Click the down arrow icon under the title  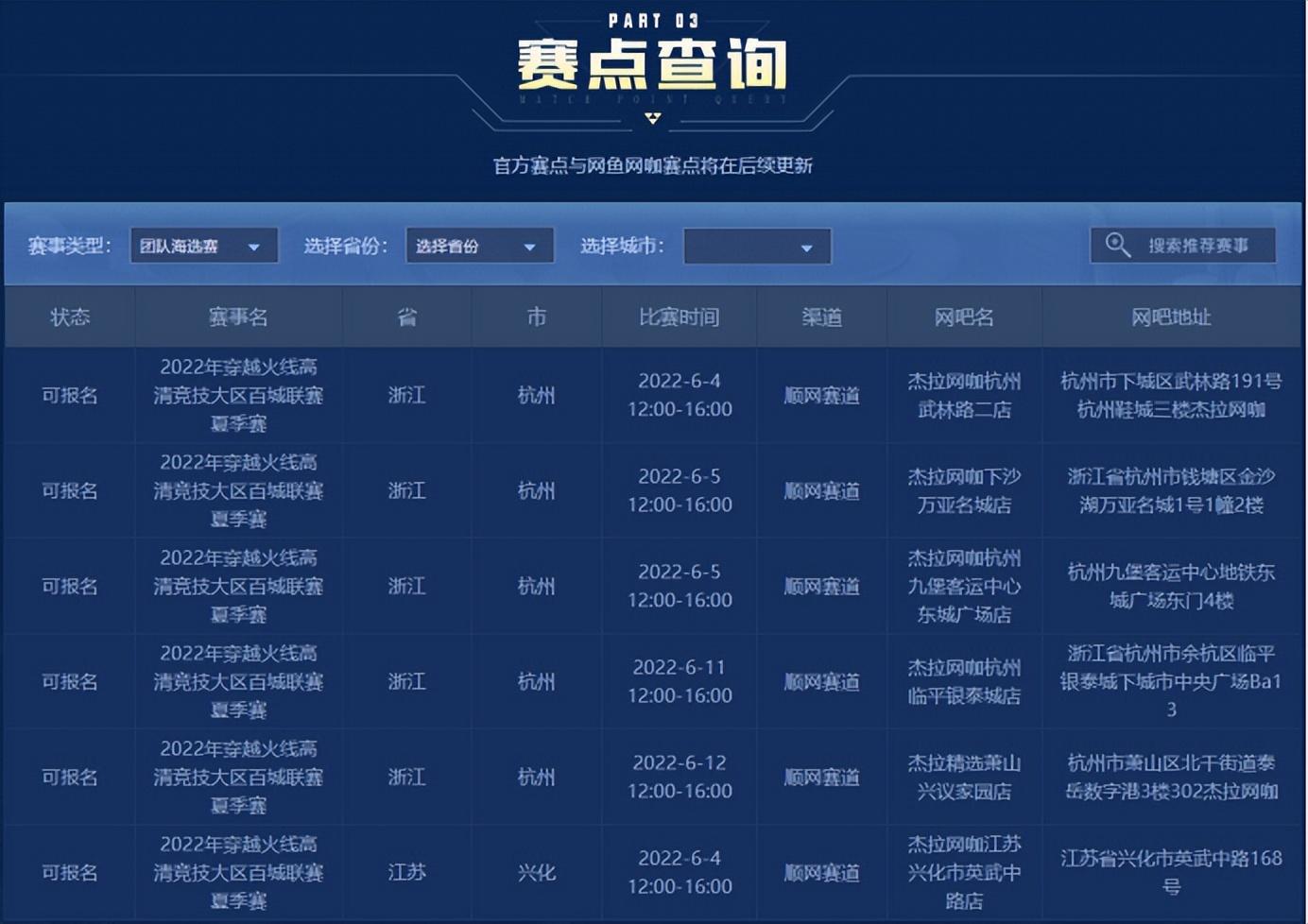click(x=652, y=118)
